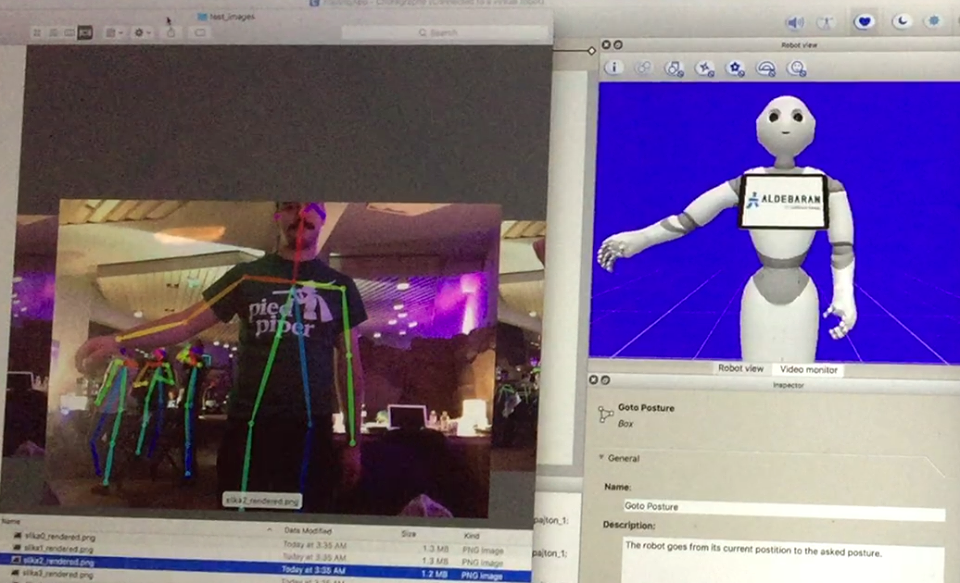Click the sparkle star Robot view icon
960x583 pixels.
[705, 69]
